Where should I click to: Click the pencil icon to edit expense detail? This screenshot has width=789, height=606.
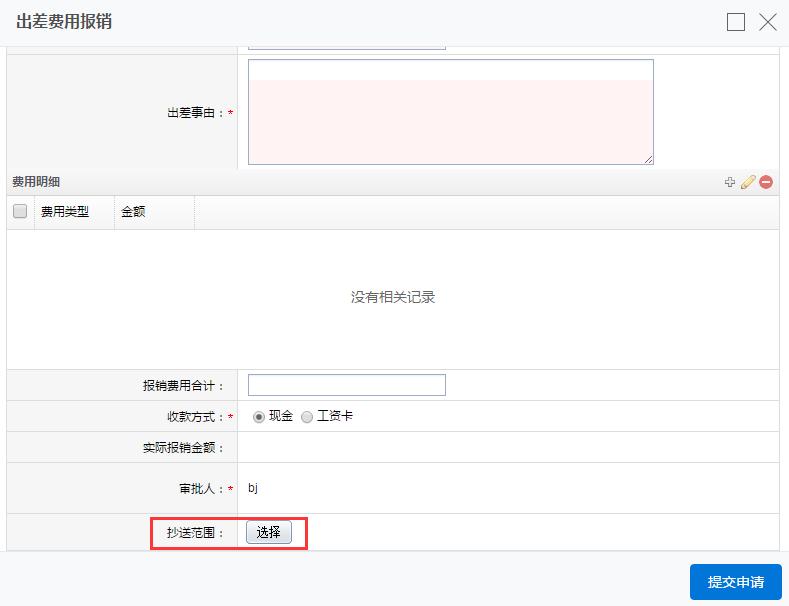point(748,182)
